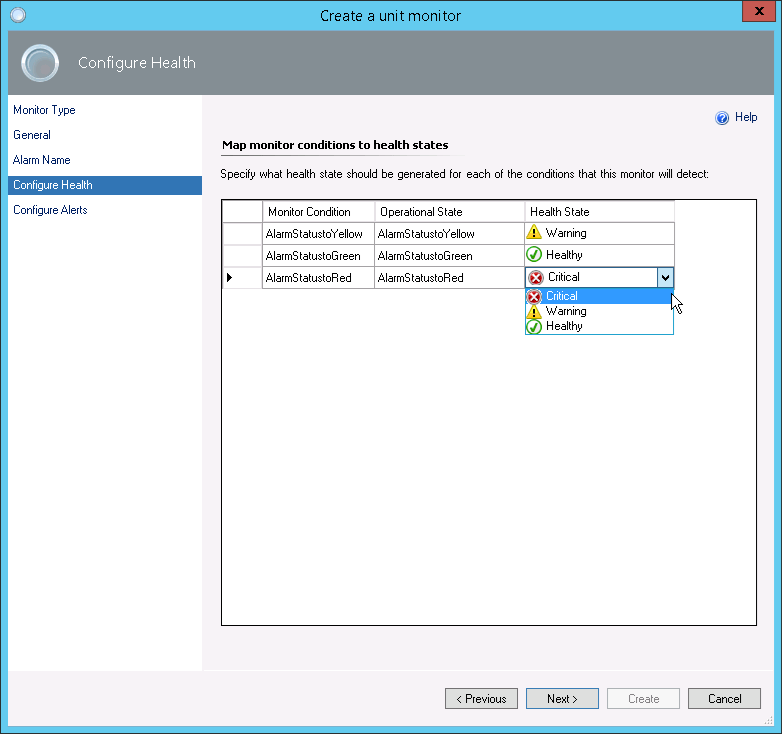Click the title bar window icon
782x734 pixels.
coord(18,15)
